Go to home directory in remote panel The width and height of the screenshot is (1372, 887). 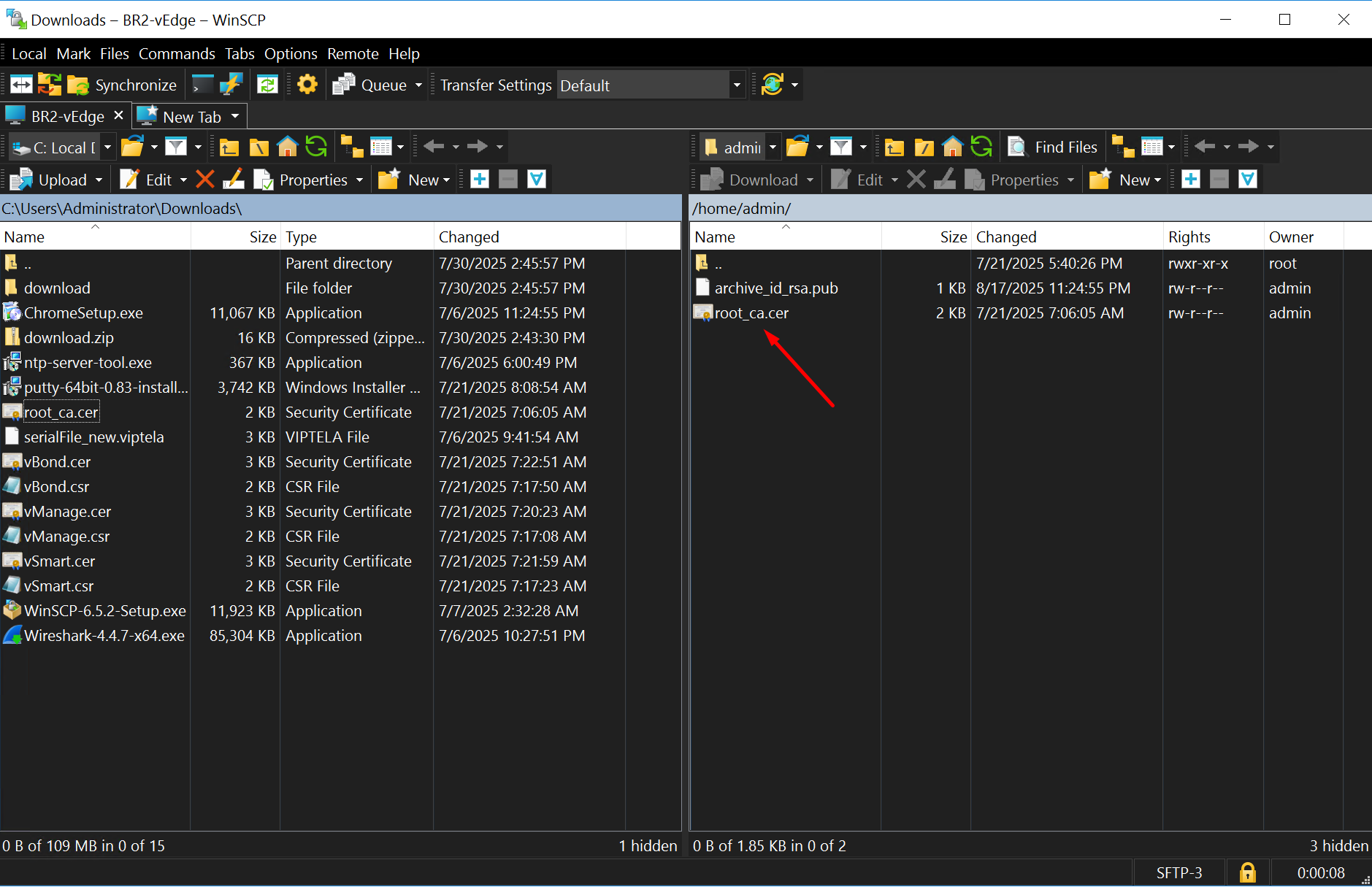(x=952, y=147)
